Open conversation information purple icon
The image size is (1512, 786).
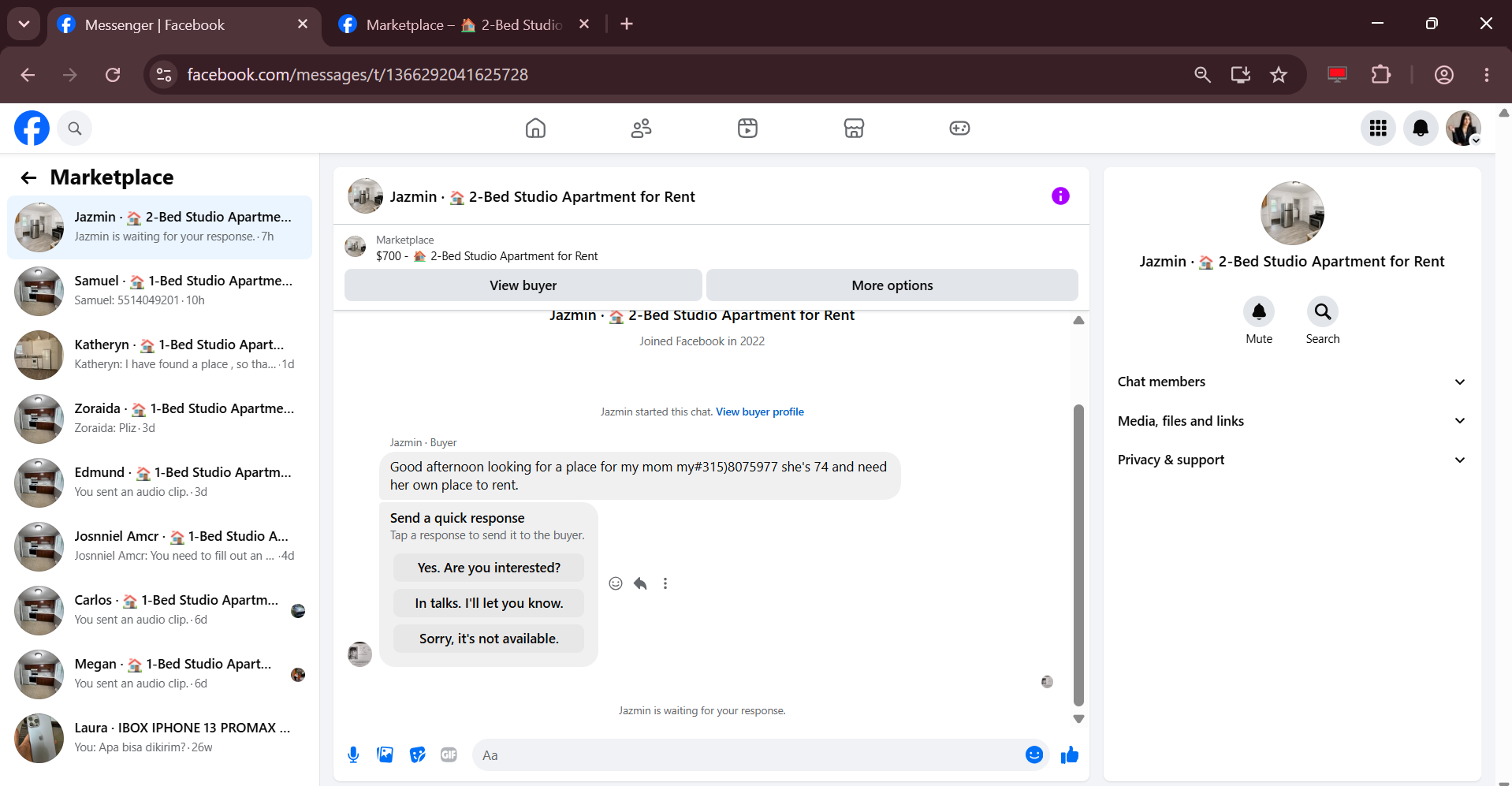pos(1060,196)
